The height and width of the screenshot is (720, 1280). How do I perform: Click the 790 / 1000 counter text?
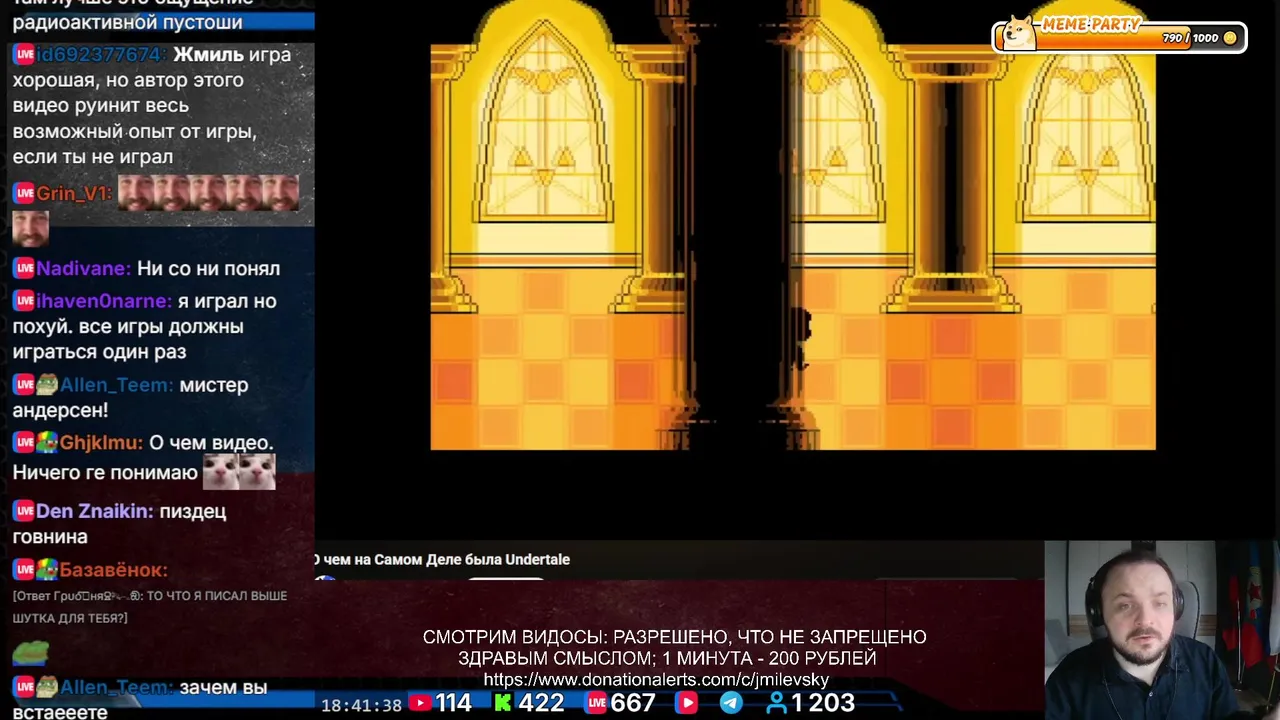pos(1190,38)
